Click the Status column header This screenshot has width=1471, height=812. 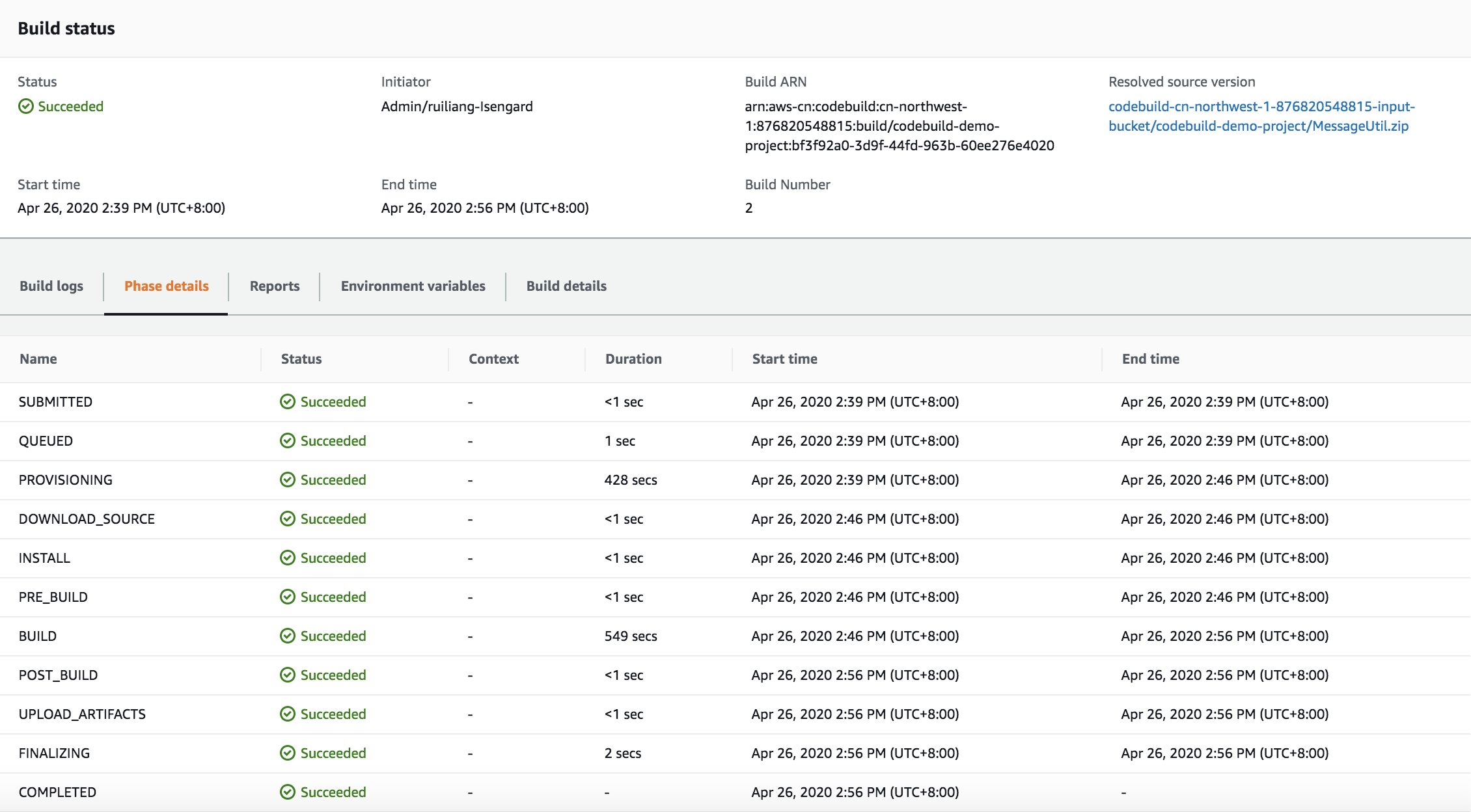click(x=301, y=359)
